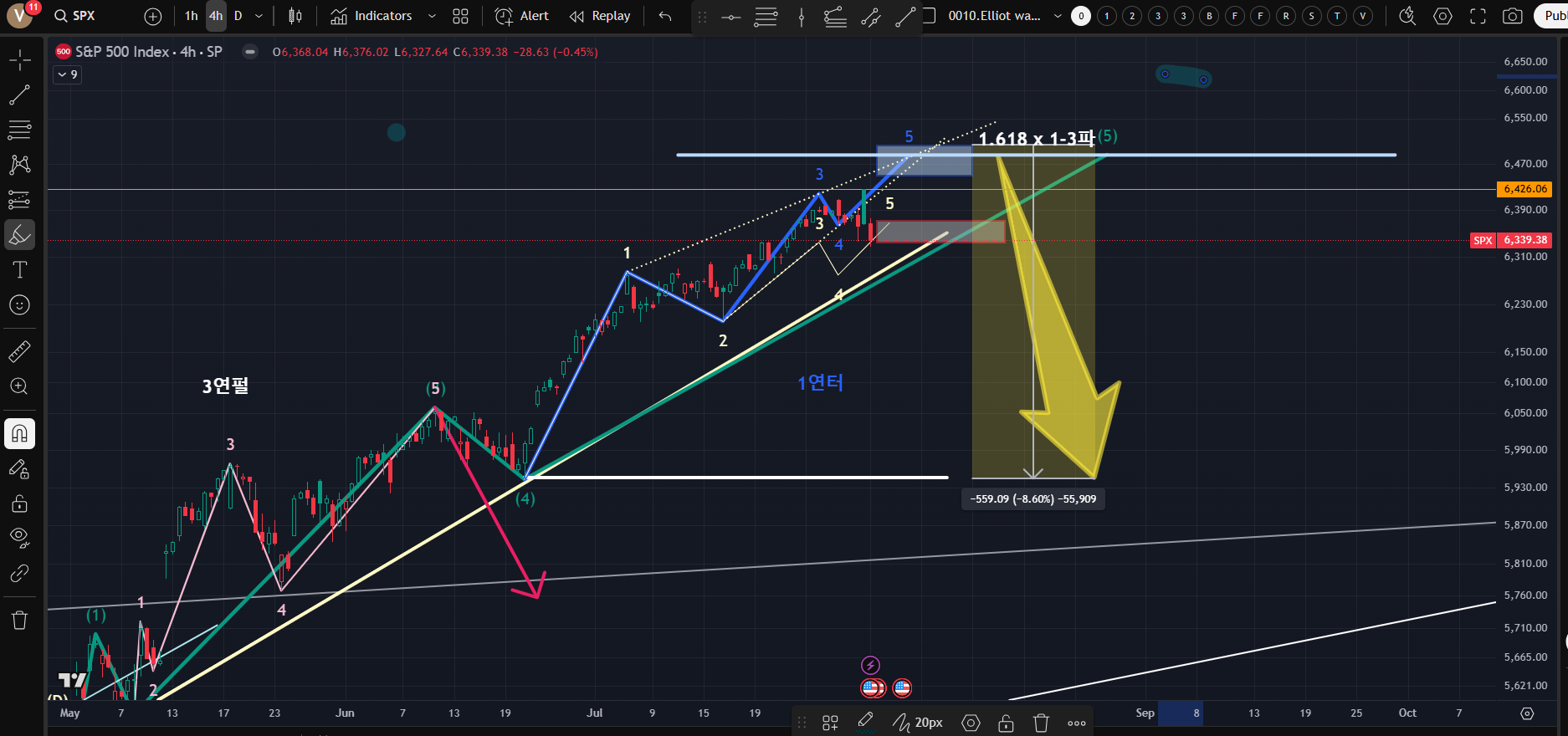Open line color pencil in floating toolbar

pyautogui.click(x=865, y=721)
